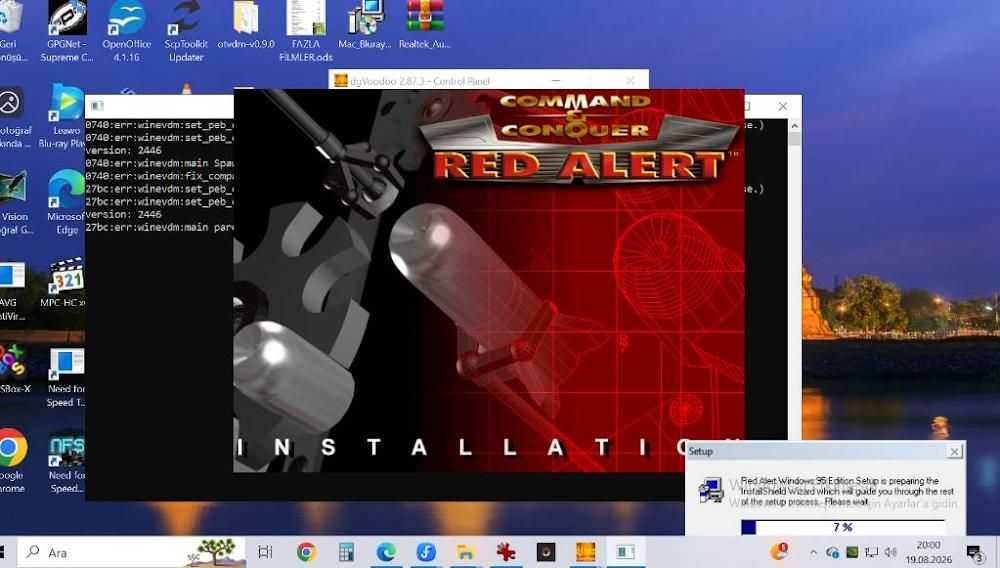Open the Fotoğraf desktop shortcut with the circle logo
Screen dimensions: 1000x568
(x=14, y=118)
